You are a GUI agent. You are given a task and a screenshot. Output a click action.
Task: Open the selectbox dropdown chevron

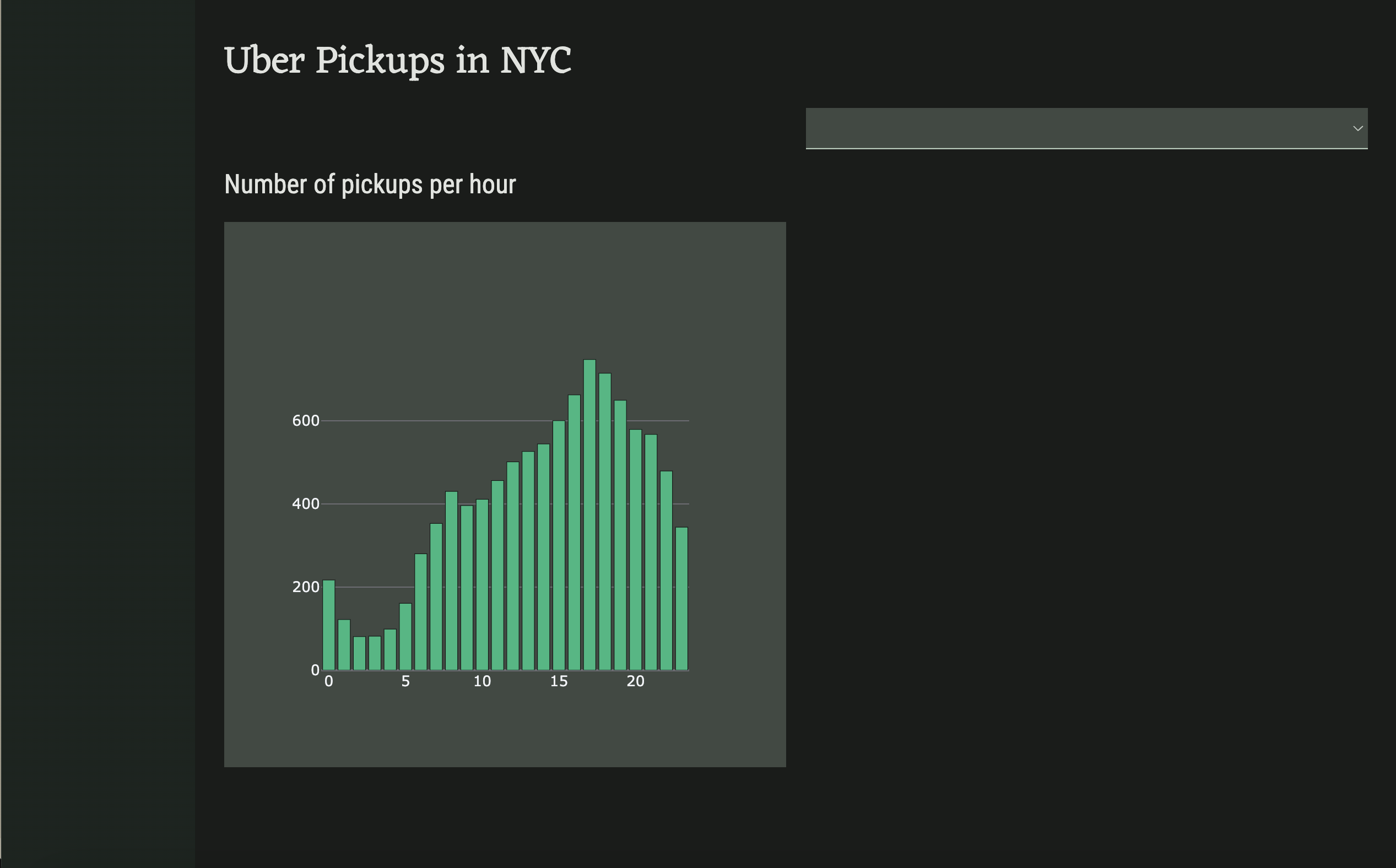(x=1359, y=127)
